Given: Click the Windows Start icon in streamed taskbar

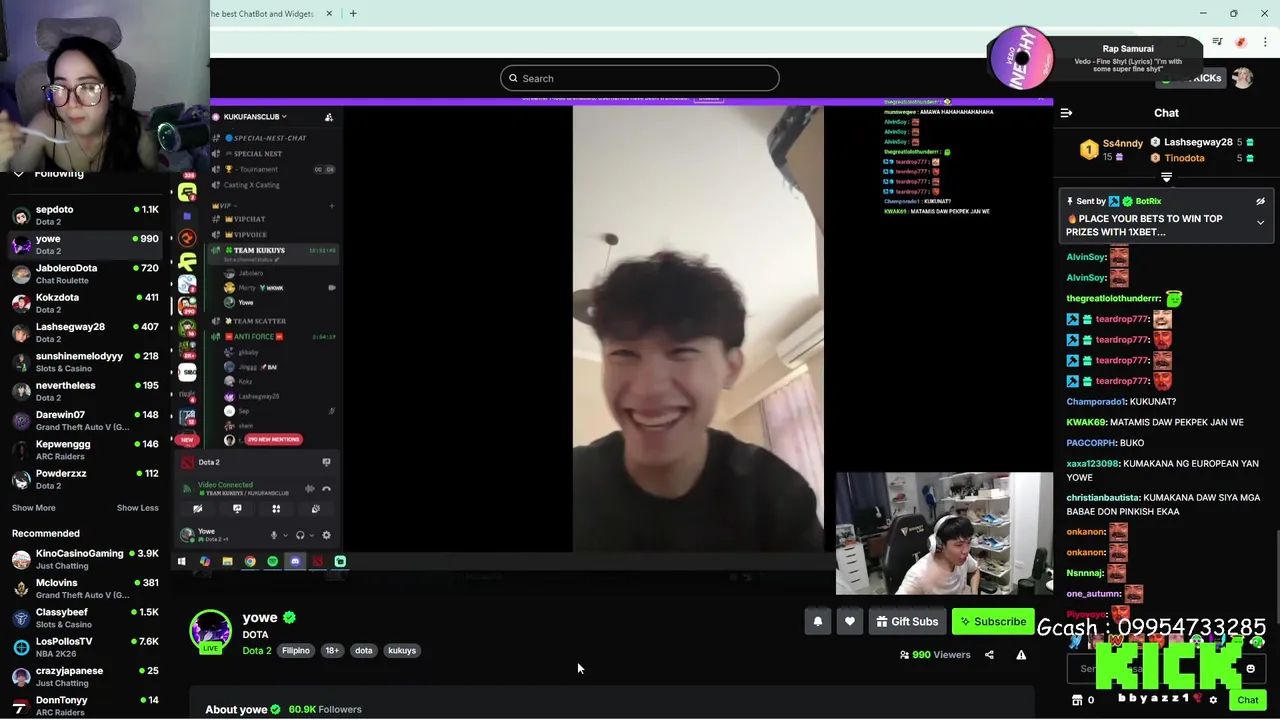Looking at the screenshot, I should [x=182, y=562].
